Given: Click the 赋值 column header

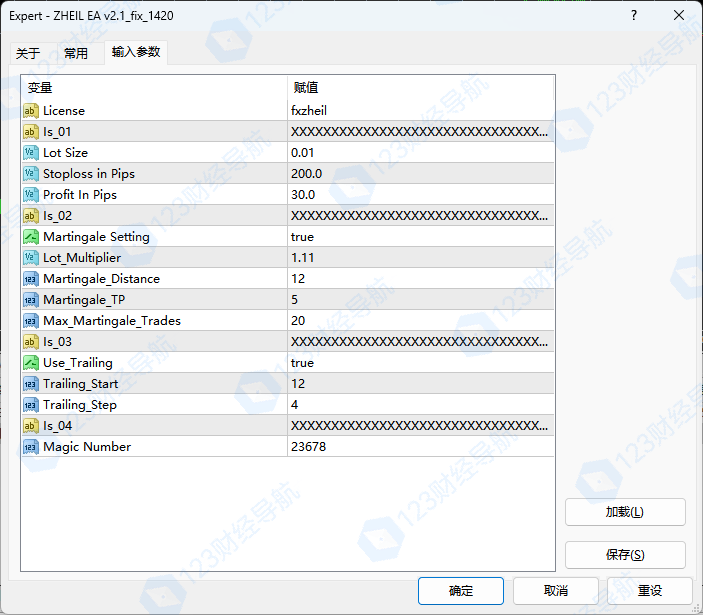Looking at the screenshot, I should pos(421,88).
